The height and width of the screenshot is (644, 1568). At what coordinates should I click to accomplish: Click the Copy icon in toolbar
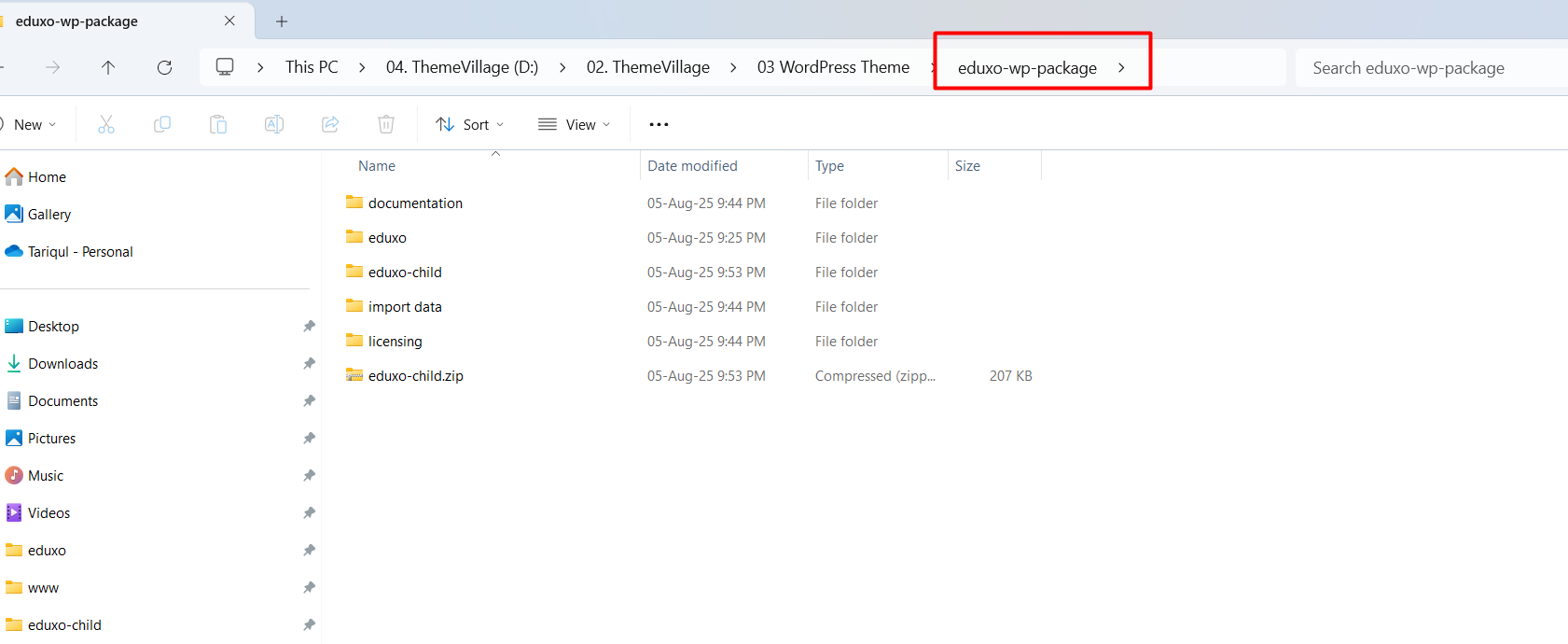pos(162,124)
